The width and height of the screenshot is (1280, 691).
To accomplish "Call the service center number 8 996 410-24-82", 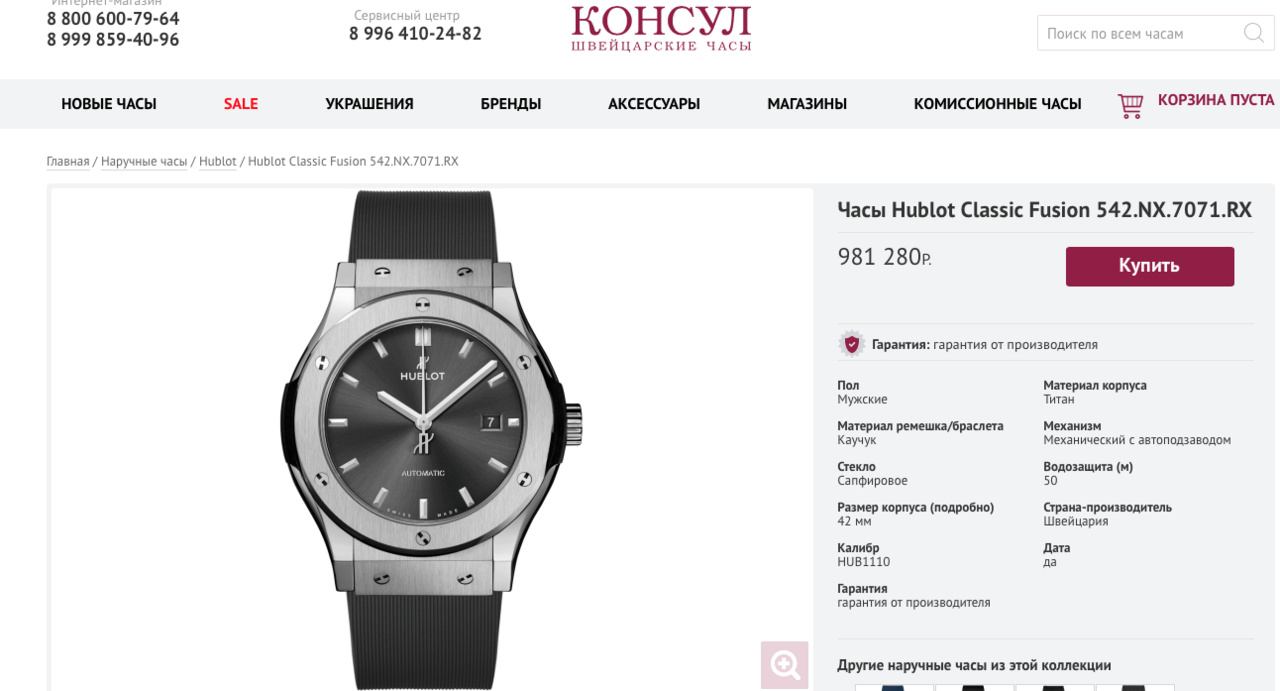I will point(415,33).
